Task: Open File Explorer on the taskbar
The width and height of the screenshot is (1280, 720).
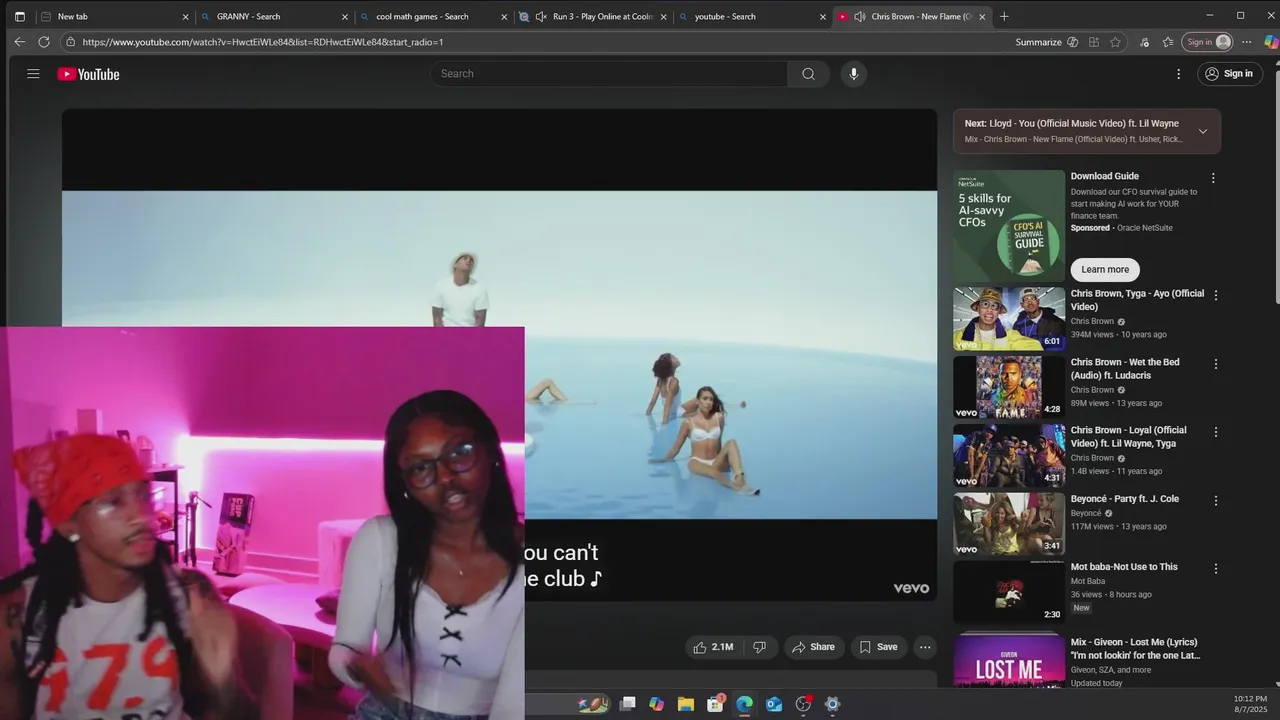Action: click(x=686, y=704)
